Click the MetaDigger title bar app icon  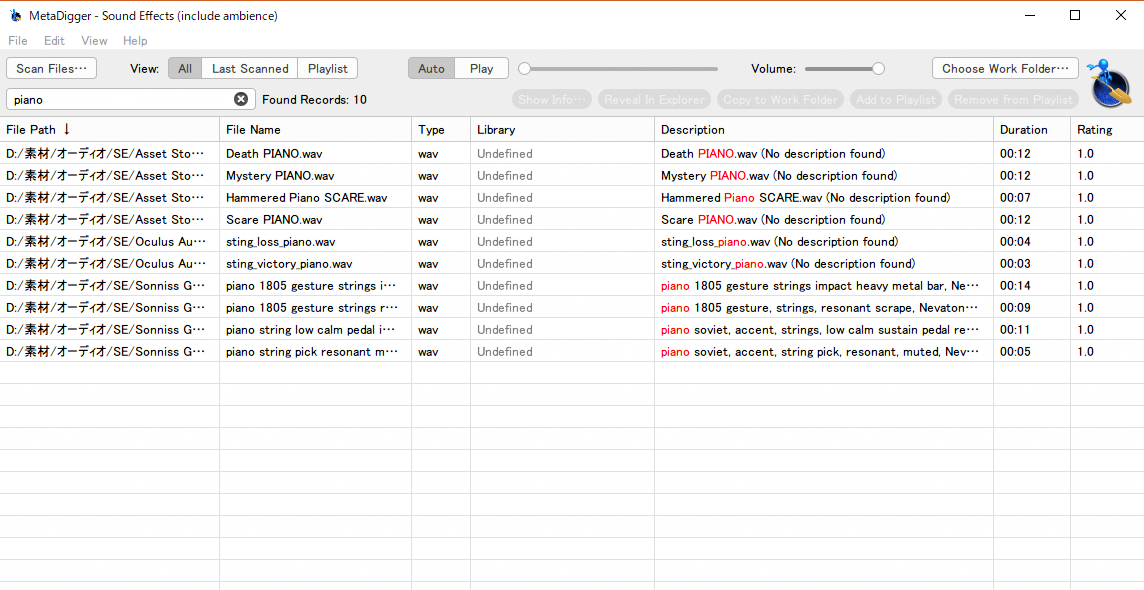(x=15, y=15)
